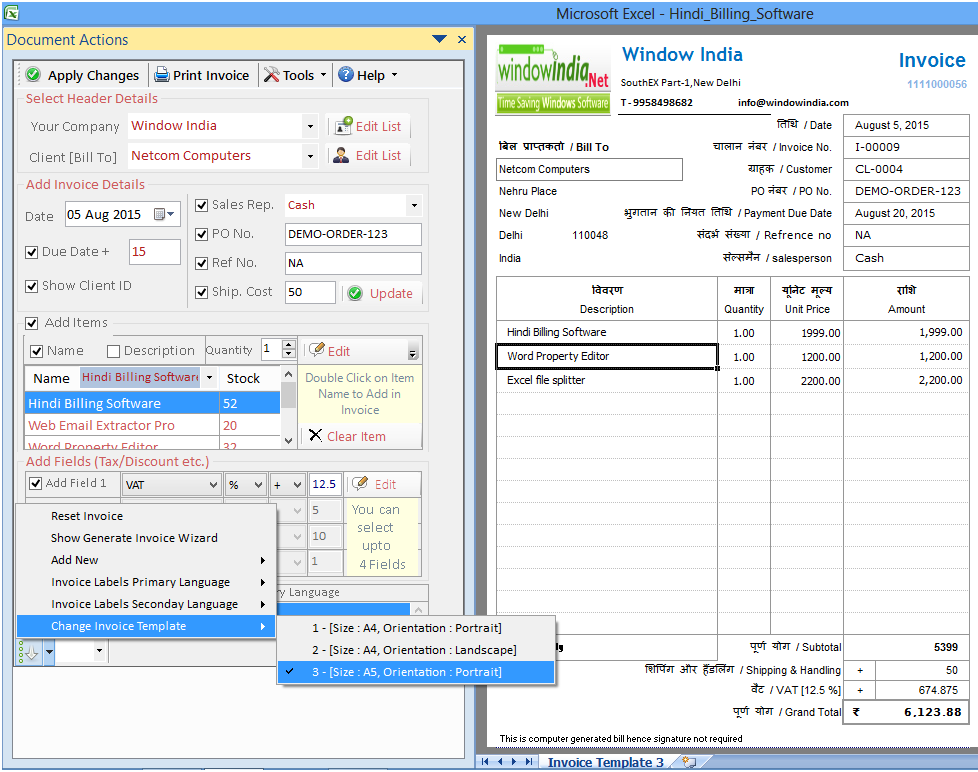Viewport: 978px width, 772px height.
Task: Select Web Email Extractor Pro item row
Action: click(152, 425)
